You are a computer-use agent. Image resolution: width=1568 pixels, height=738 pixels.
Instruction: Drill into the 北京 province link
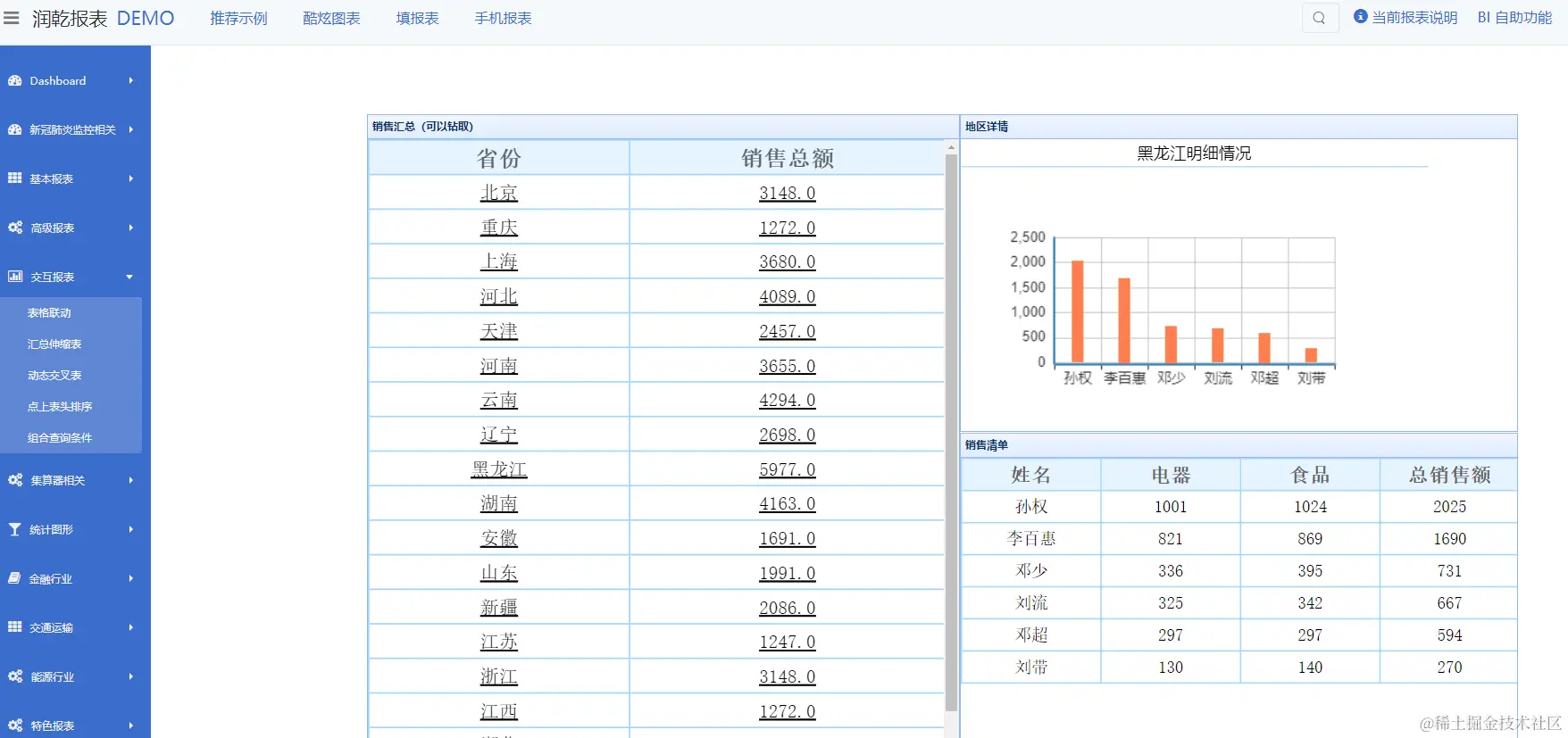pos(498,193)
